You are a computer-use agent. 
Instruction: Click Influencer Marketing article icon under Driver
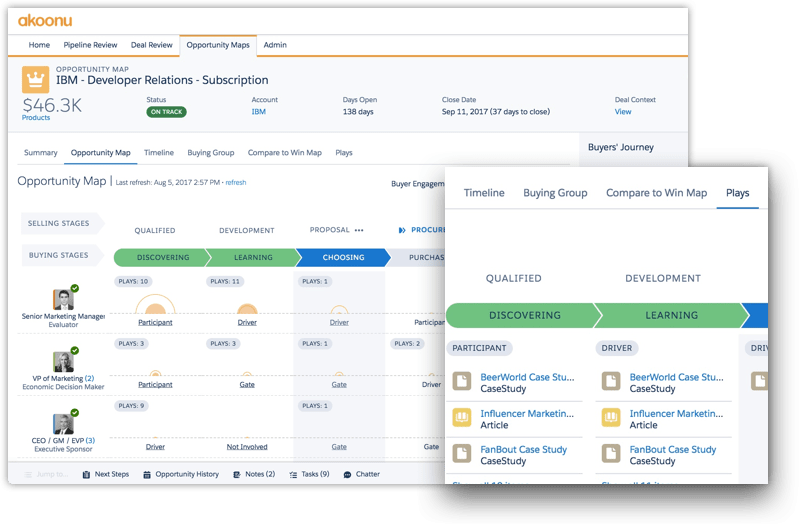pyautogui.click(x=611, y=417)
